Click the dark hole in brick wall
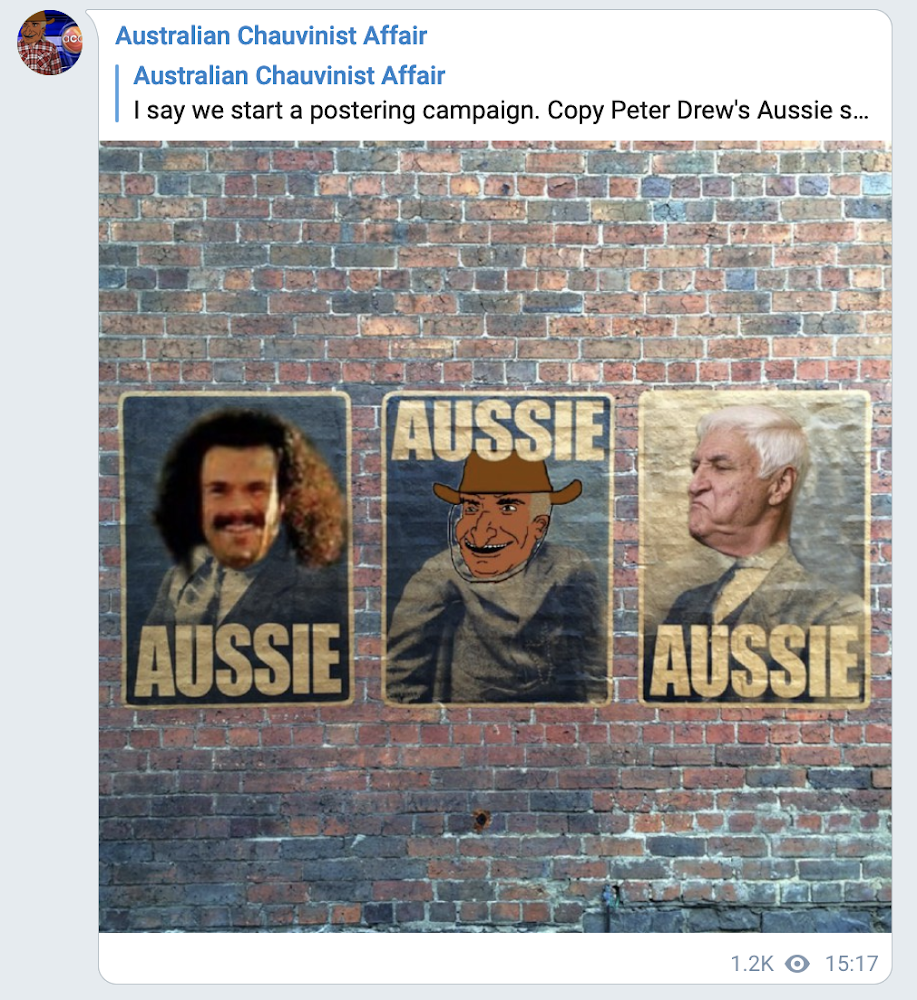The height and width of the screenshot is (1000, 917). [481, 818]
